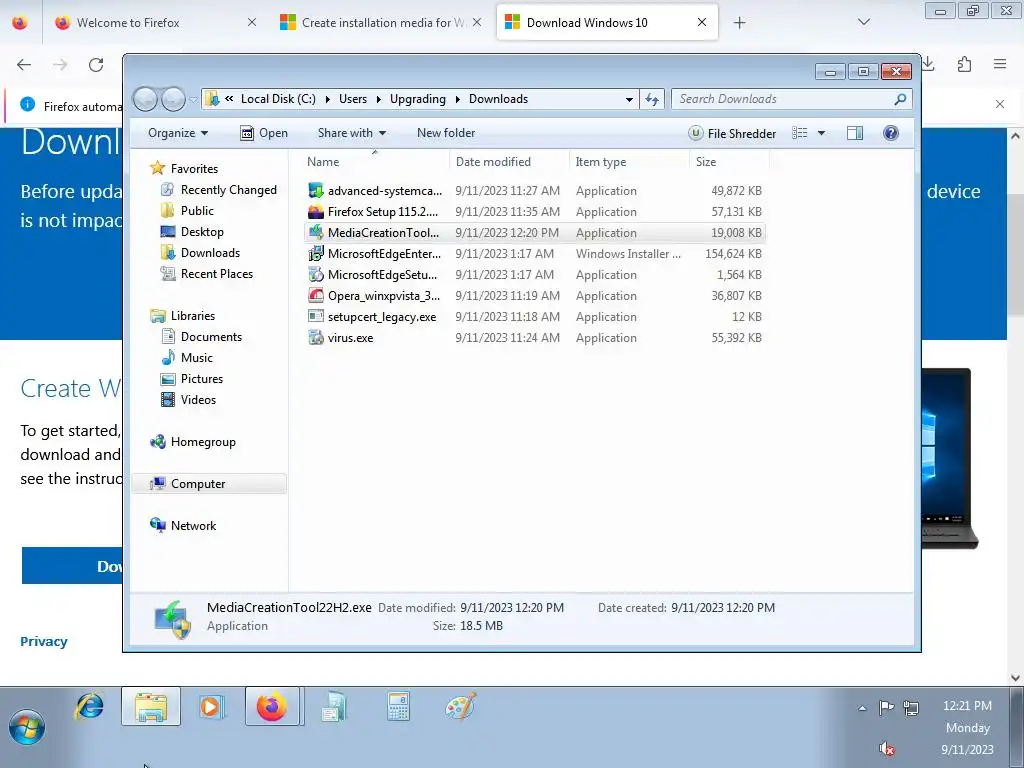Select the MediaCreationTool file icon
This screenshot has height=768, width=1024.
point(316,232)
